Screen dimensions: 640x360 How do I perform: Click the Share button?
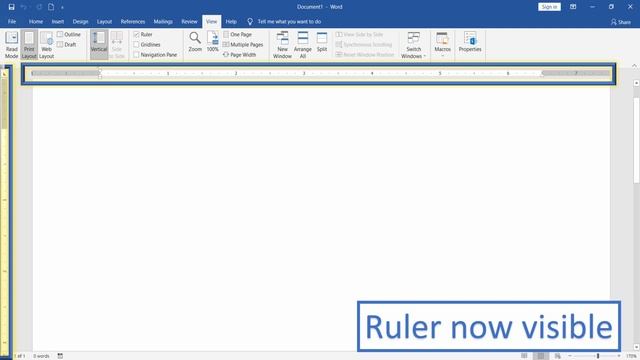tap(621, 22)
